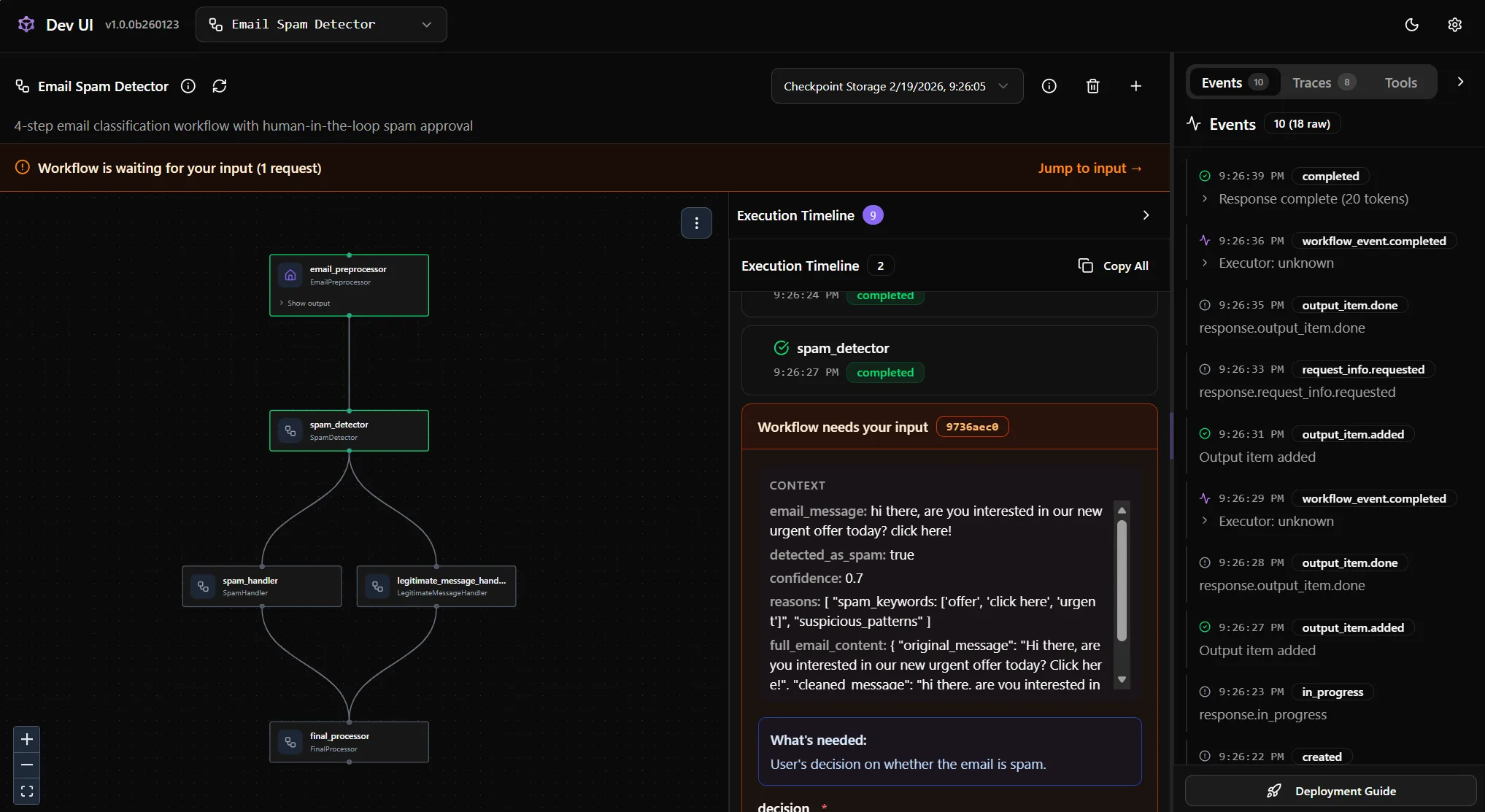Viewport: 1485px width, 812px height.
Task: Open settings gear in top bar
Action: [1454, 25]
